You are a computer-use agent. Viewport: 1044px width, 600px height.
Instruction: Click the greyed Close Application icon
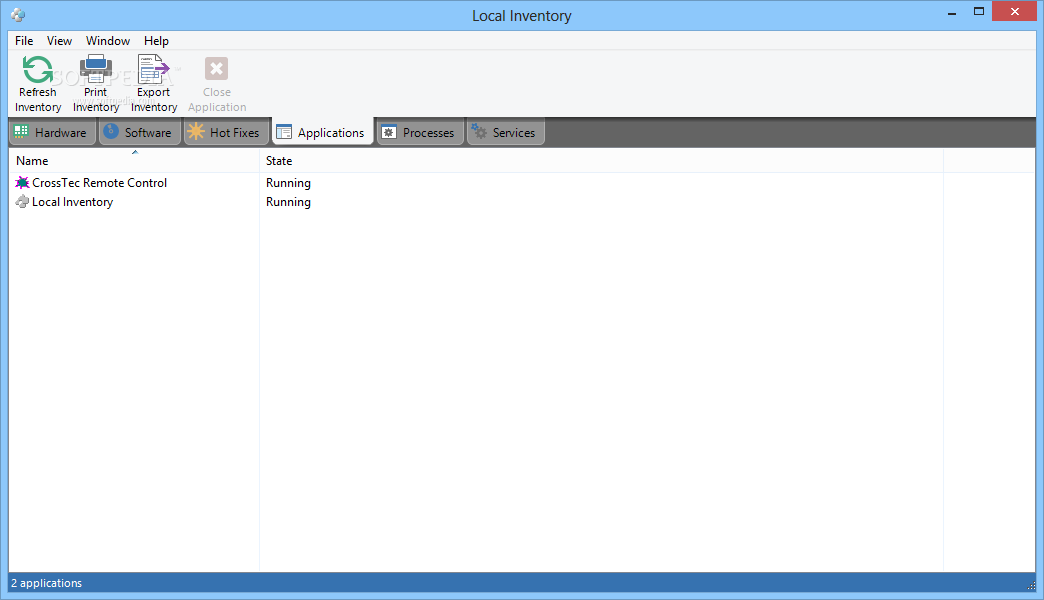216,69
